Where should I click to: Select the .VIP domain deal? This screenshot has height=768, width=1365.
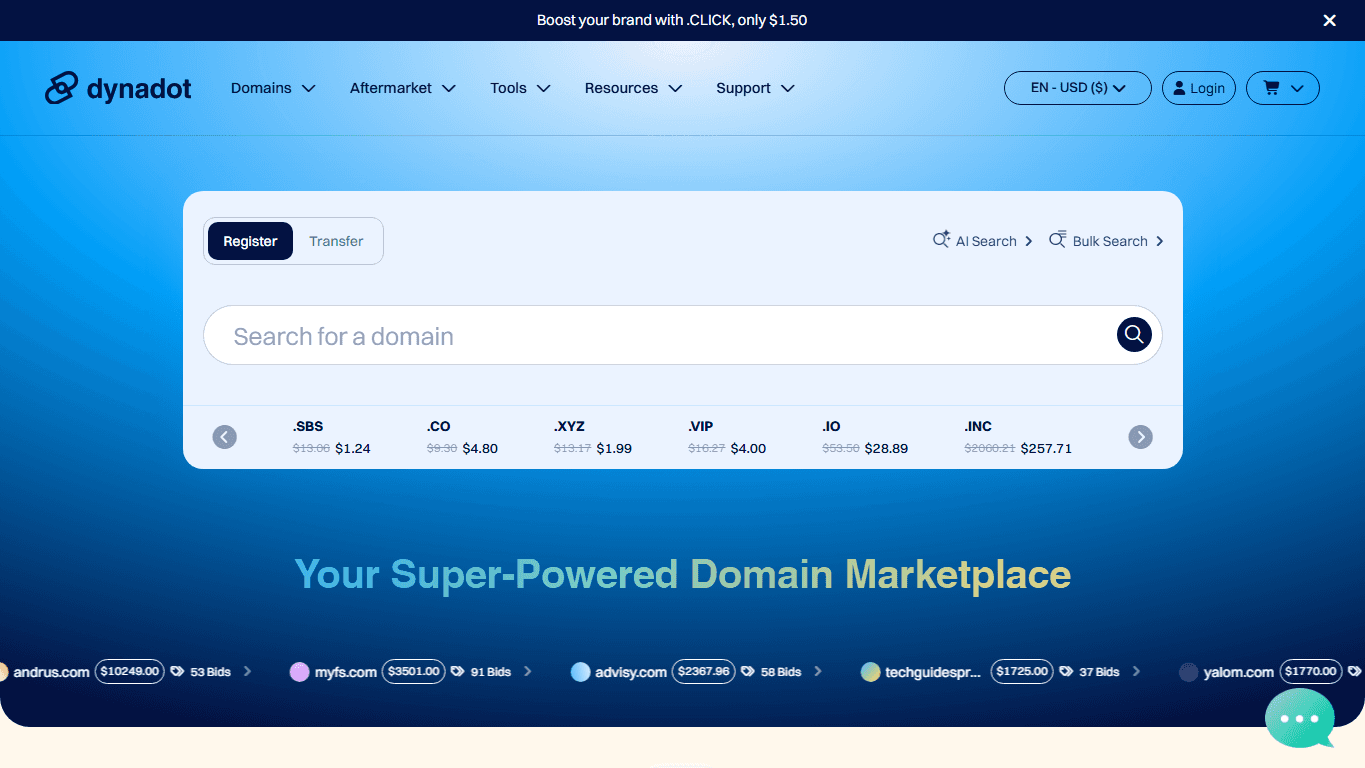point(727,437)
